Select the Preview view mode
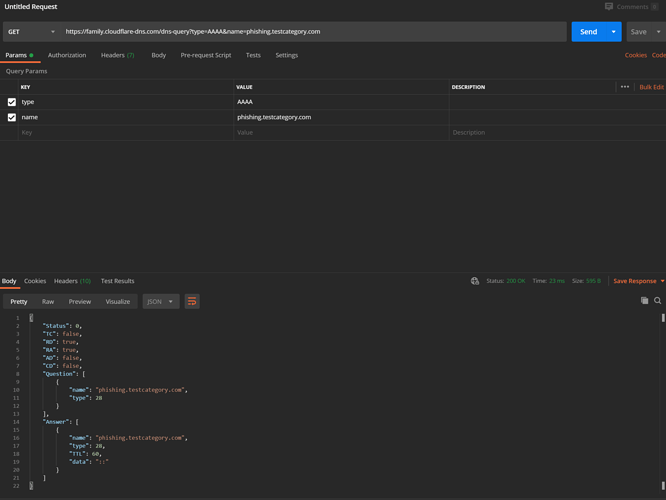This screenshot has width=666, height=500. pyautogui.click(x=80, y=301)
